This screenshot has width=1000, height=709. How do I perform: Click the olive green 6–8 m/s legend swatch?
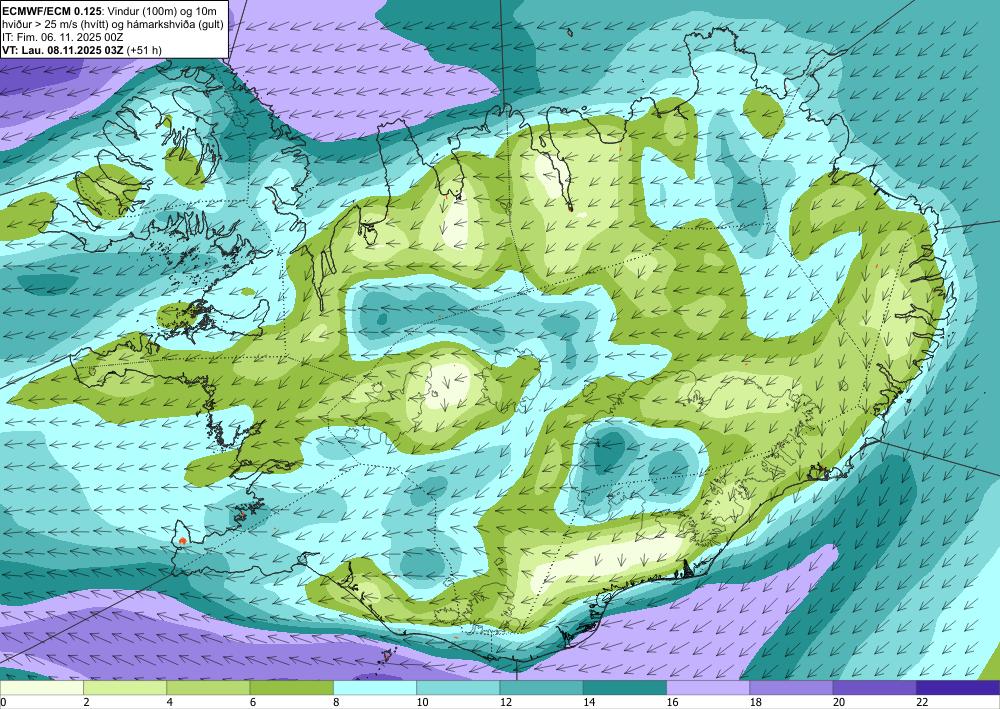pyautogui.click(x=291, y=688)
